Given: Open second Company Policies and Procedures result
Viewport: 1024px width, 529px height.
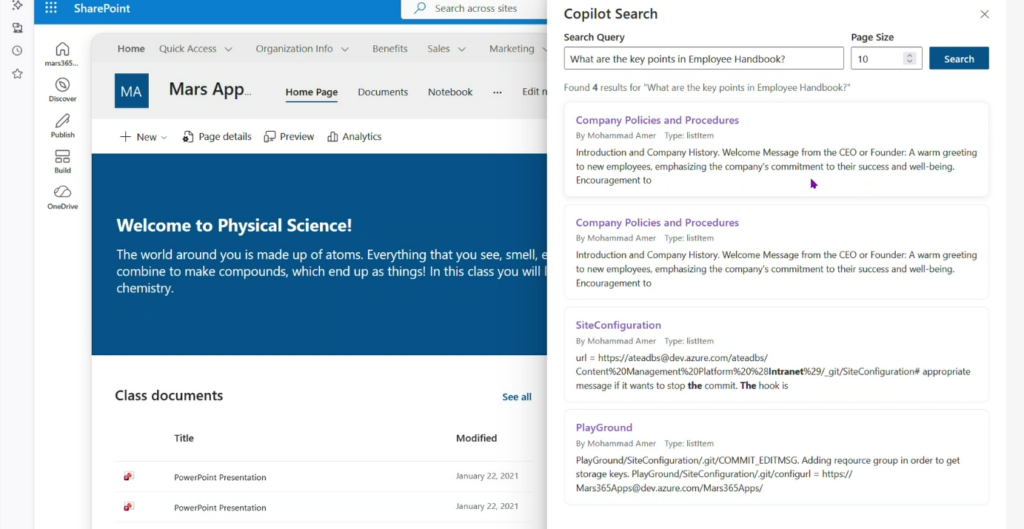Looking at the screenshot, I should click(657, 223).
